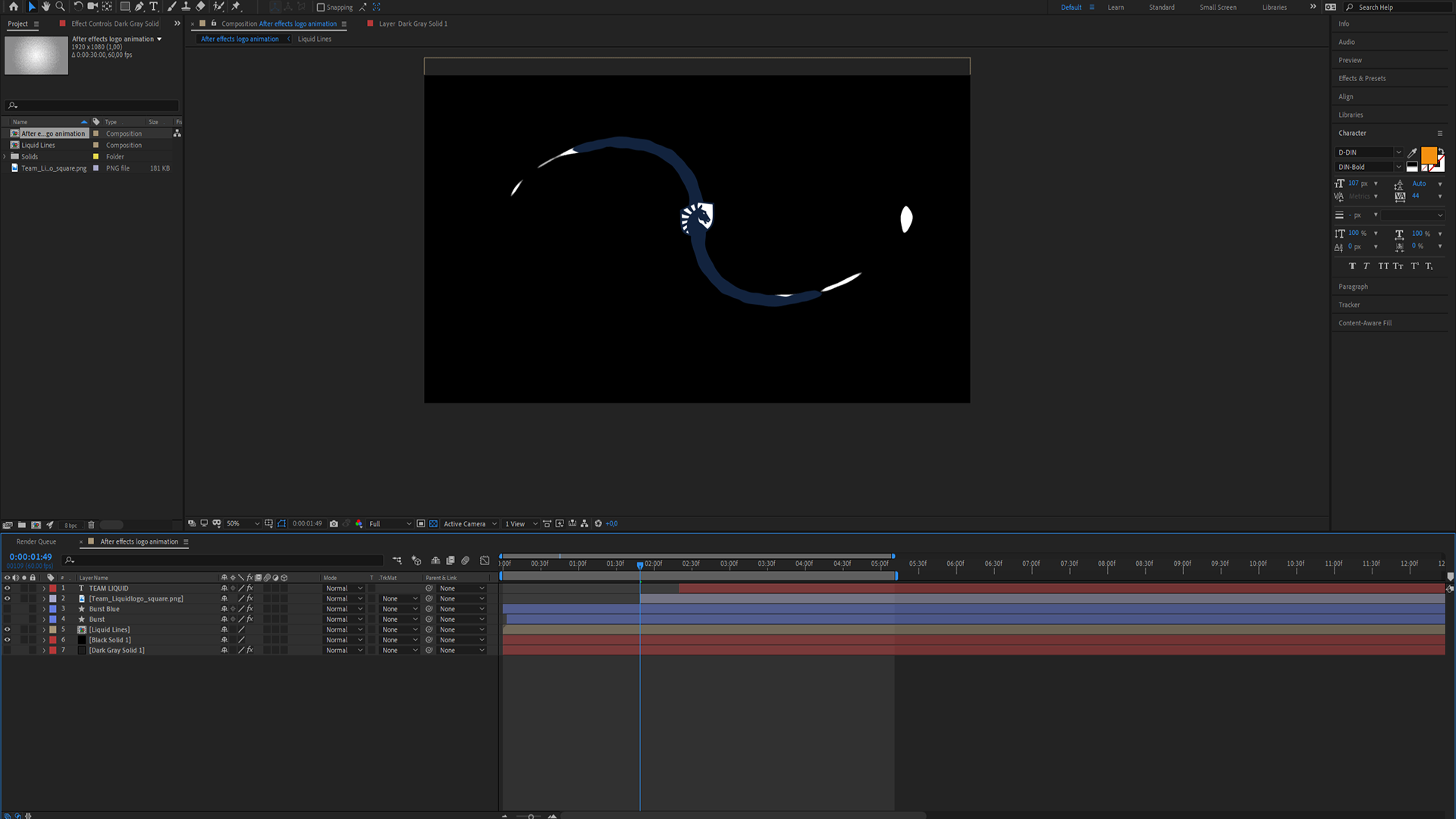Toggle the Region of Interest button in viewer
The image size is (1456, 819).
tap(421, 523)
